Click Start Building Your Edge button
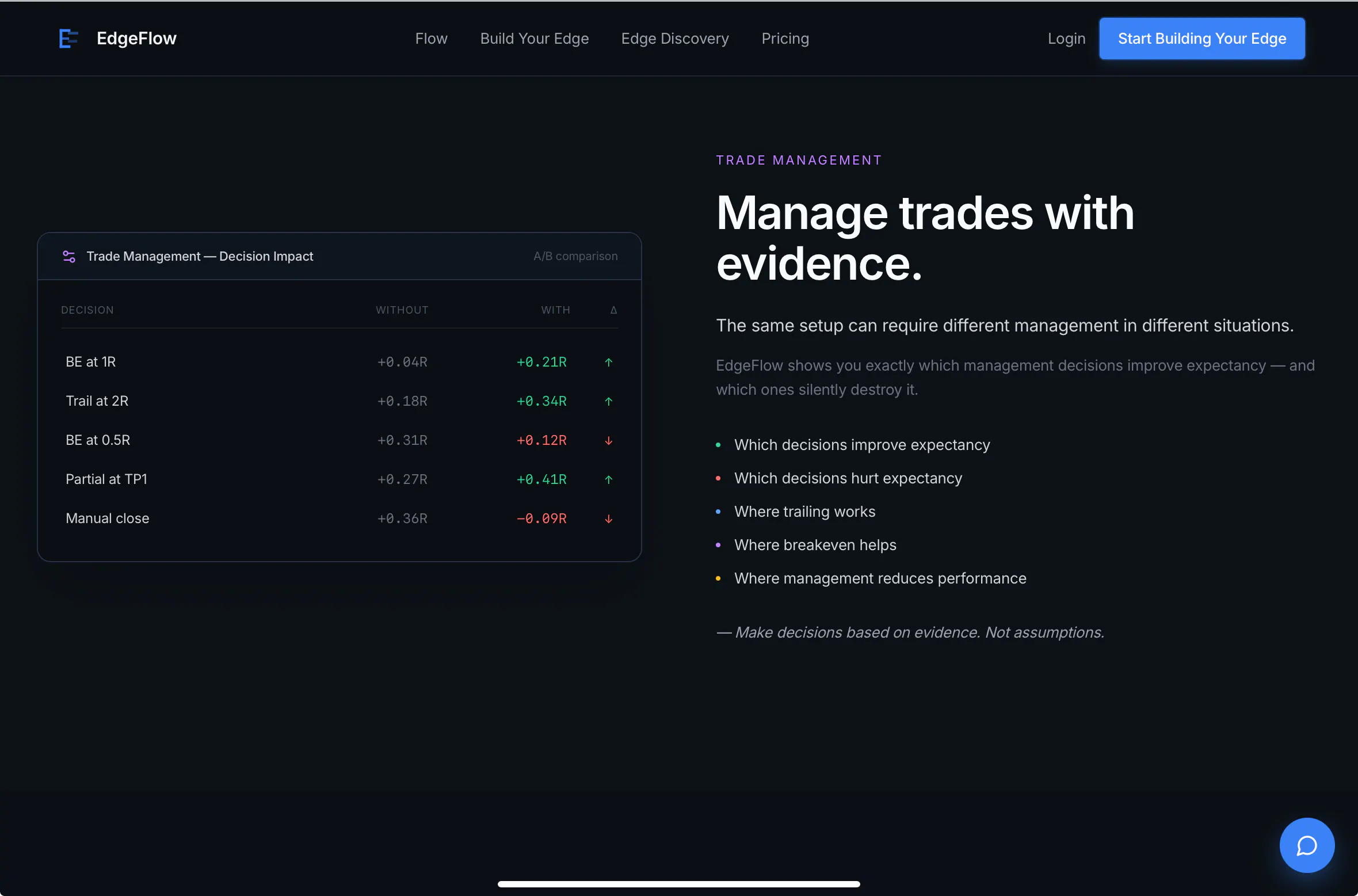The height and width of the screenshot is (896, 1358). (x=1202, y=39)
